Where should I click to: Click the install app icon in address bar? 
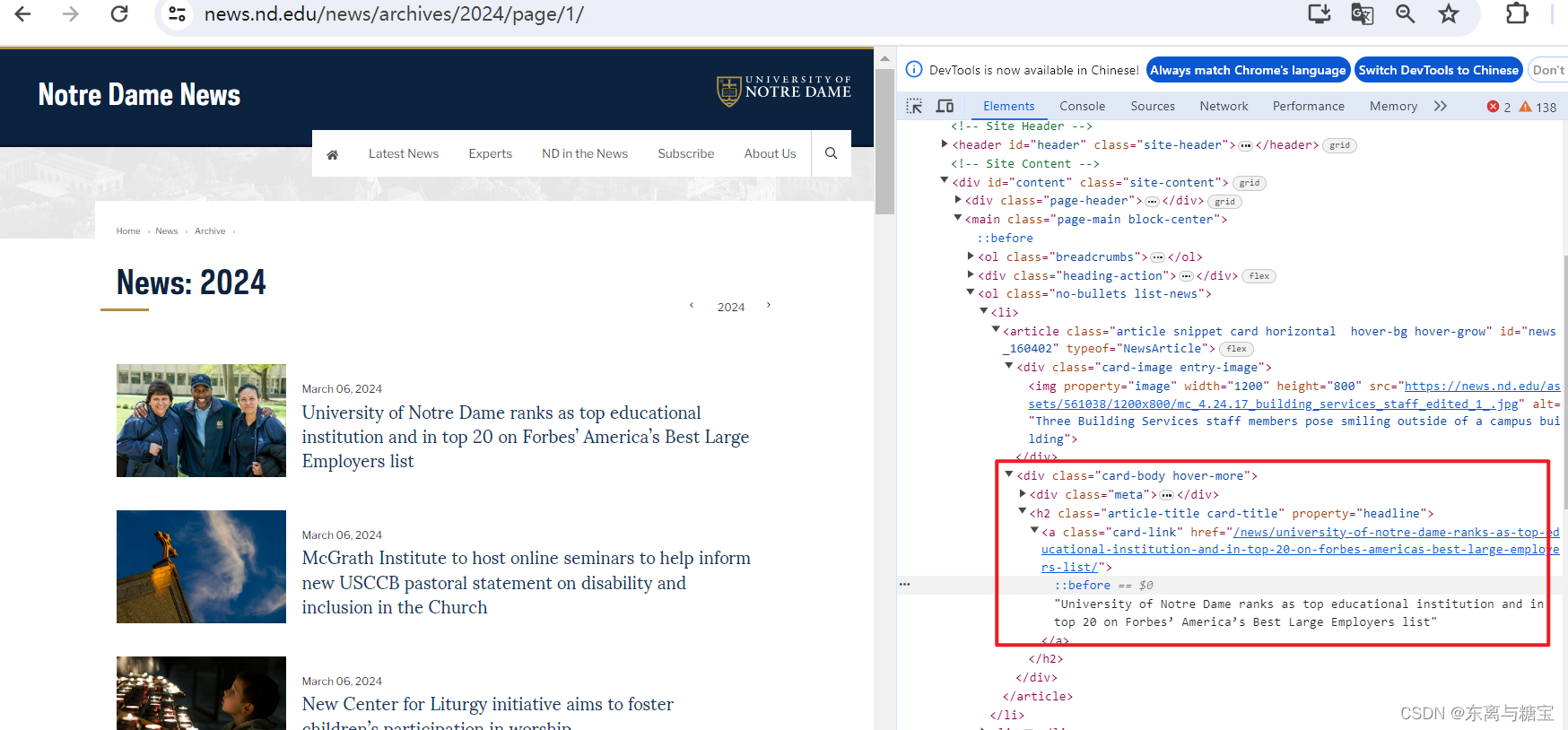coord(1320,13)
